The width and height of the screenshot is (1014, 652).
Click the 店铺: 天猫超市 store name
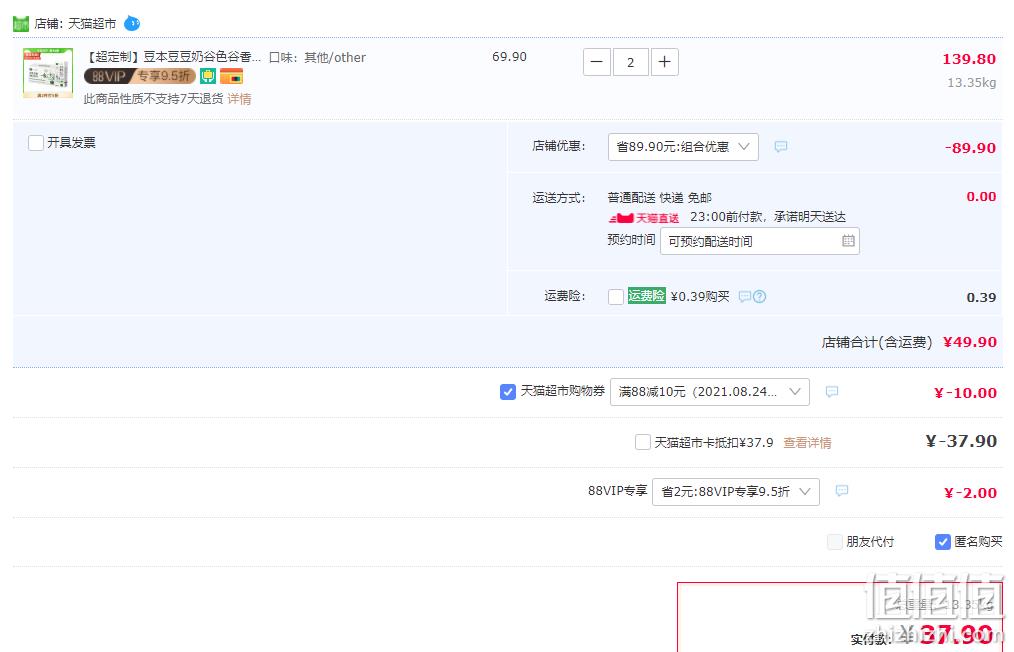tap(76, 24)
